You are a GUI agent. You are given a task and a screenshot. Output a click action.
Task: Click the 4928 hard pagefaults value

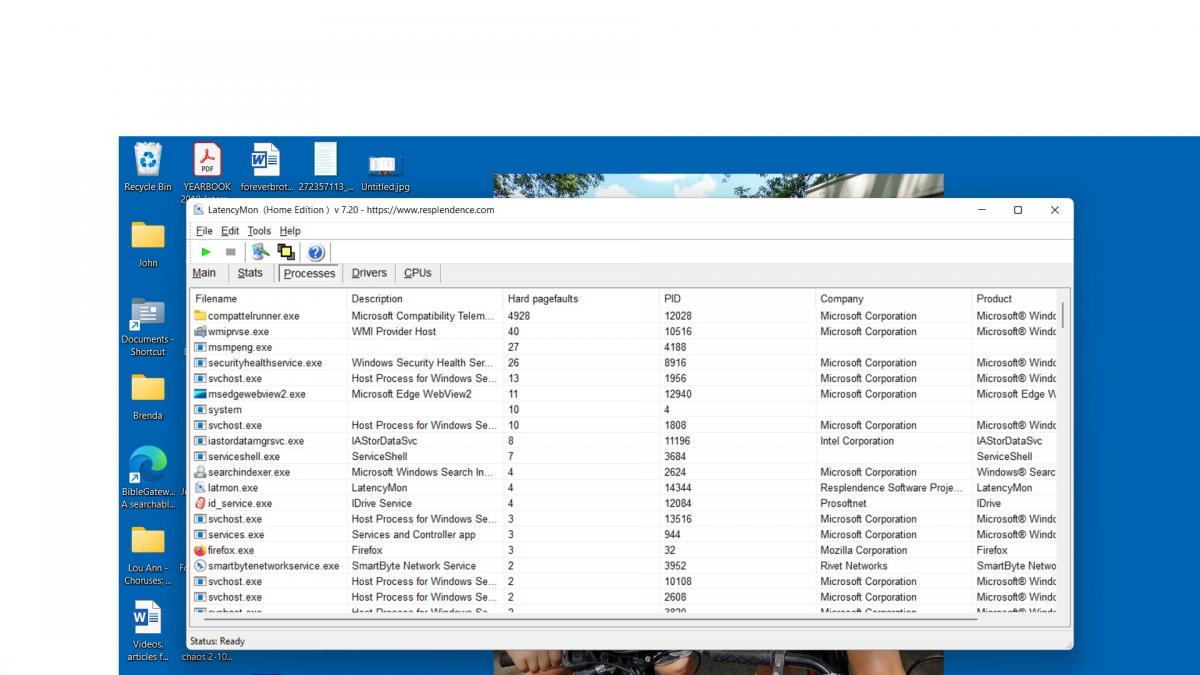coord(521,316)
